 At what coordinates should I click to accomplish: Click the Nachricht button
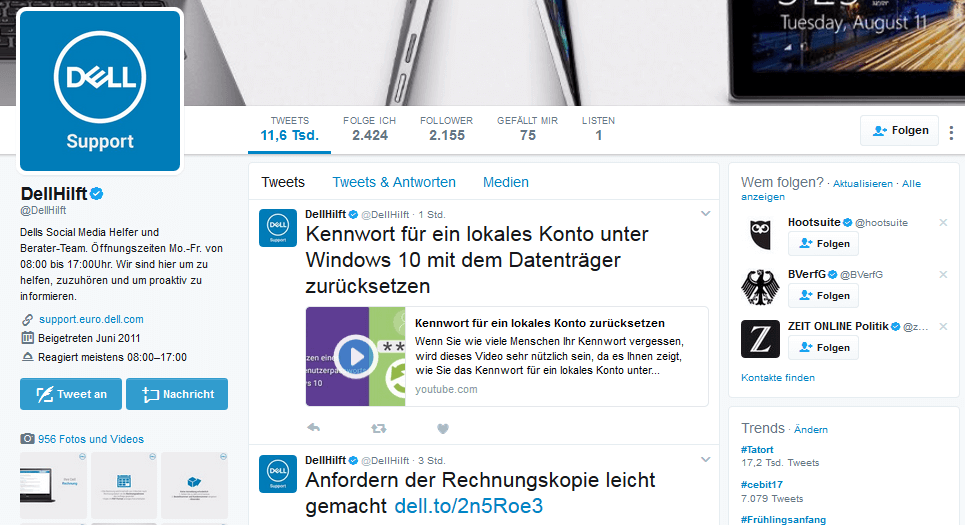177,394
